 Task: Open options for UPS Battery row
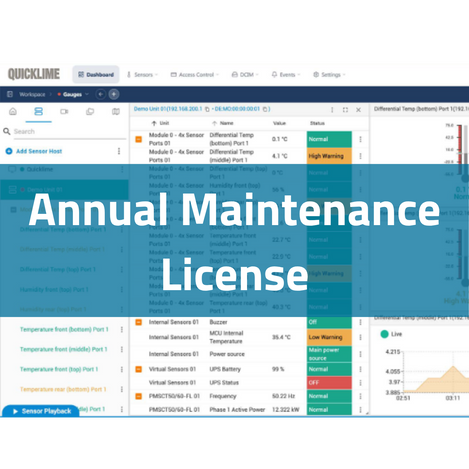click(360, 369)
